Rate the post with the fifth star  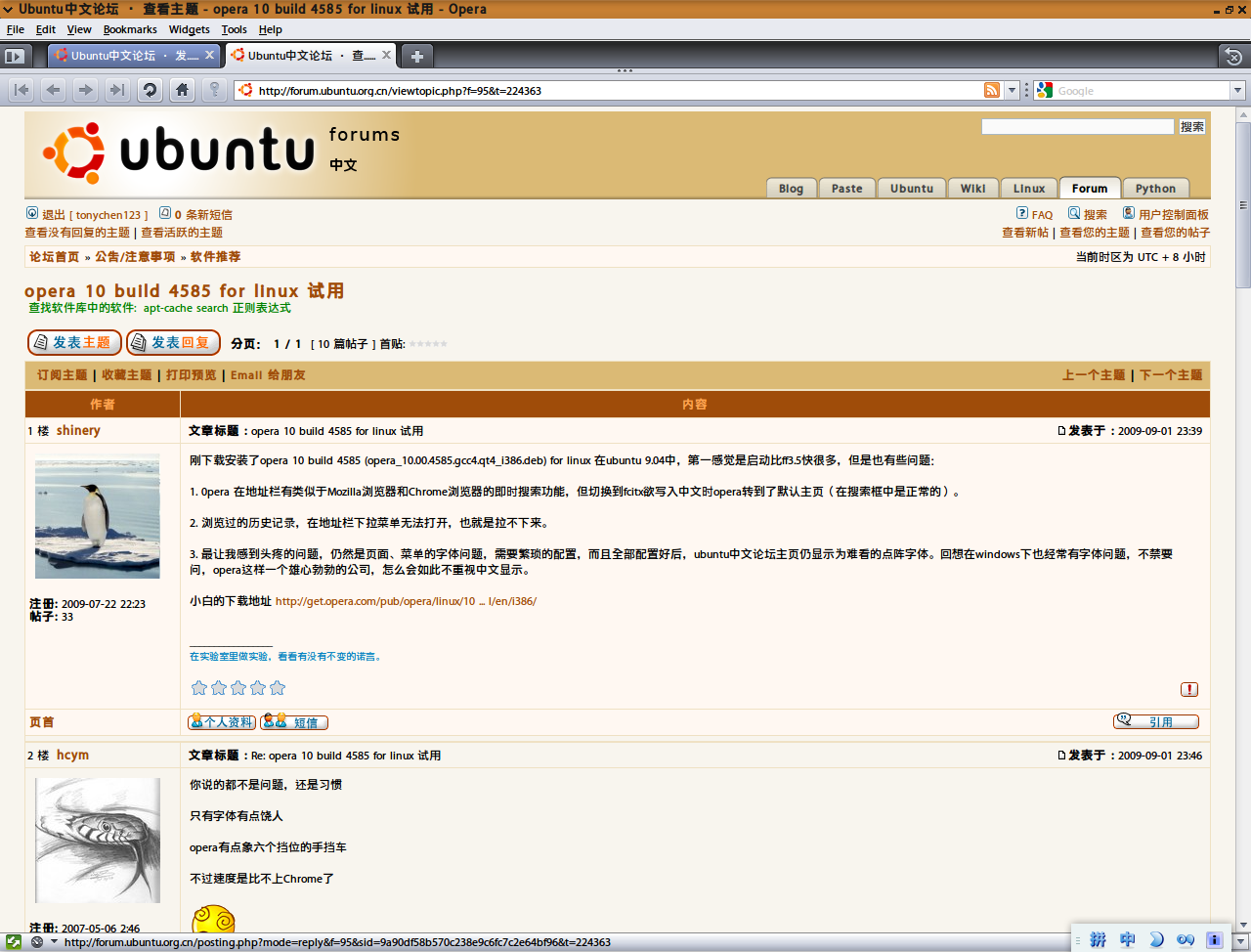pos(278,688)
